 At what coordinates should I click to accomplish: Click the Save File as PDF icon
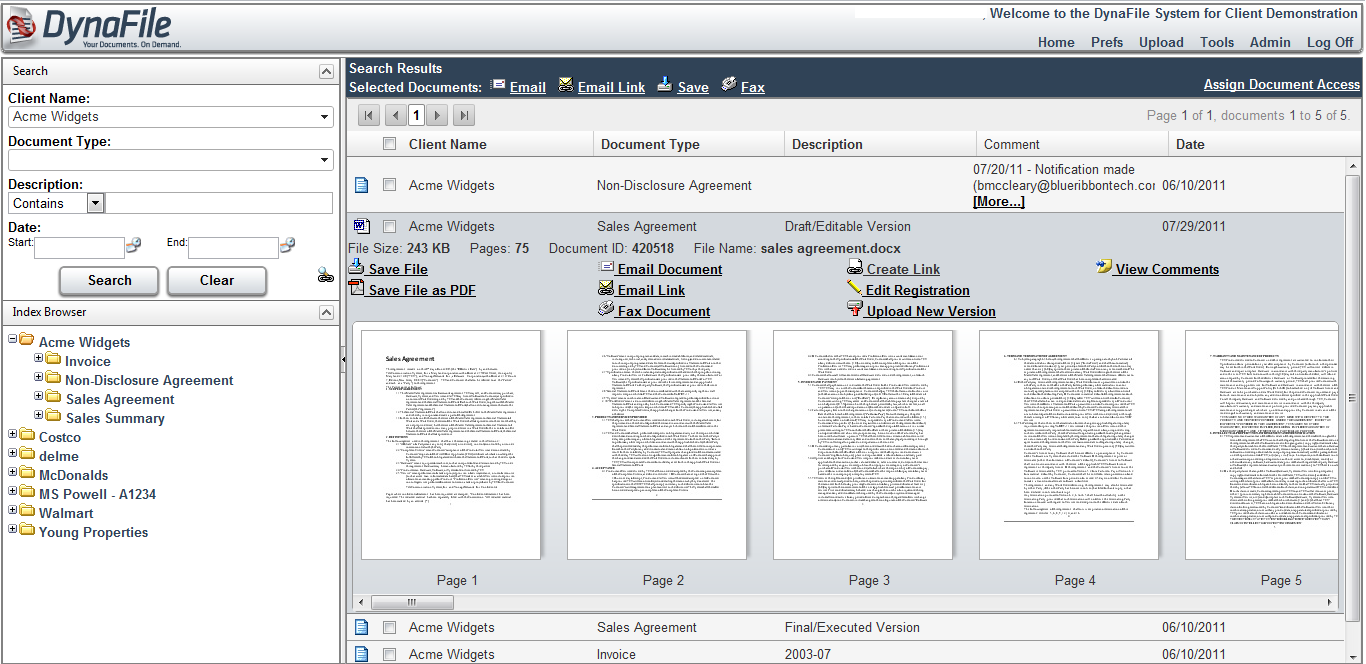(356, 288)
